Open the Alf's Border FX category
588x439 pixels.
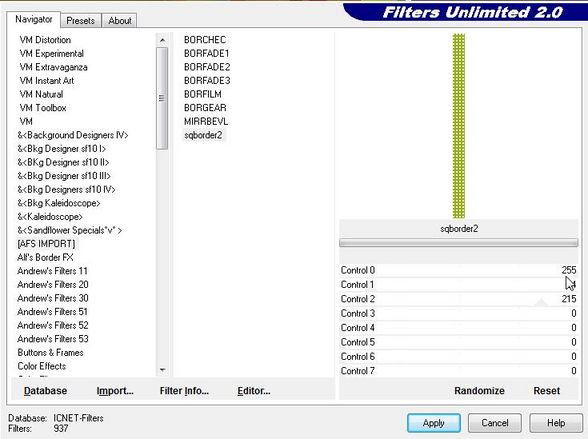click(45, 257)
